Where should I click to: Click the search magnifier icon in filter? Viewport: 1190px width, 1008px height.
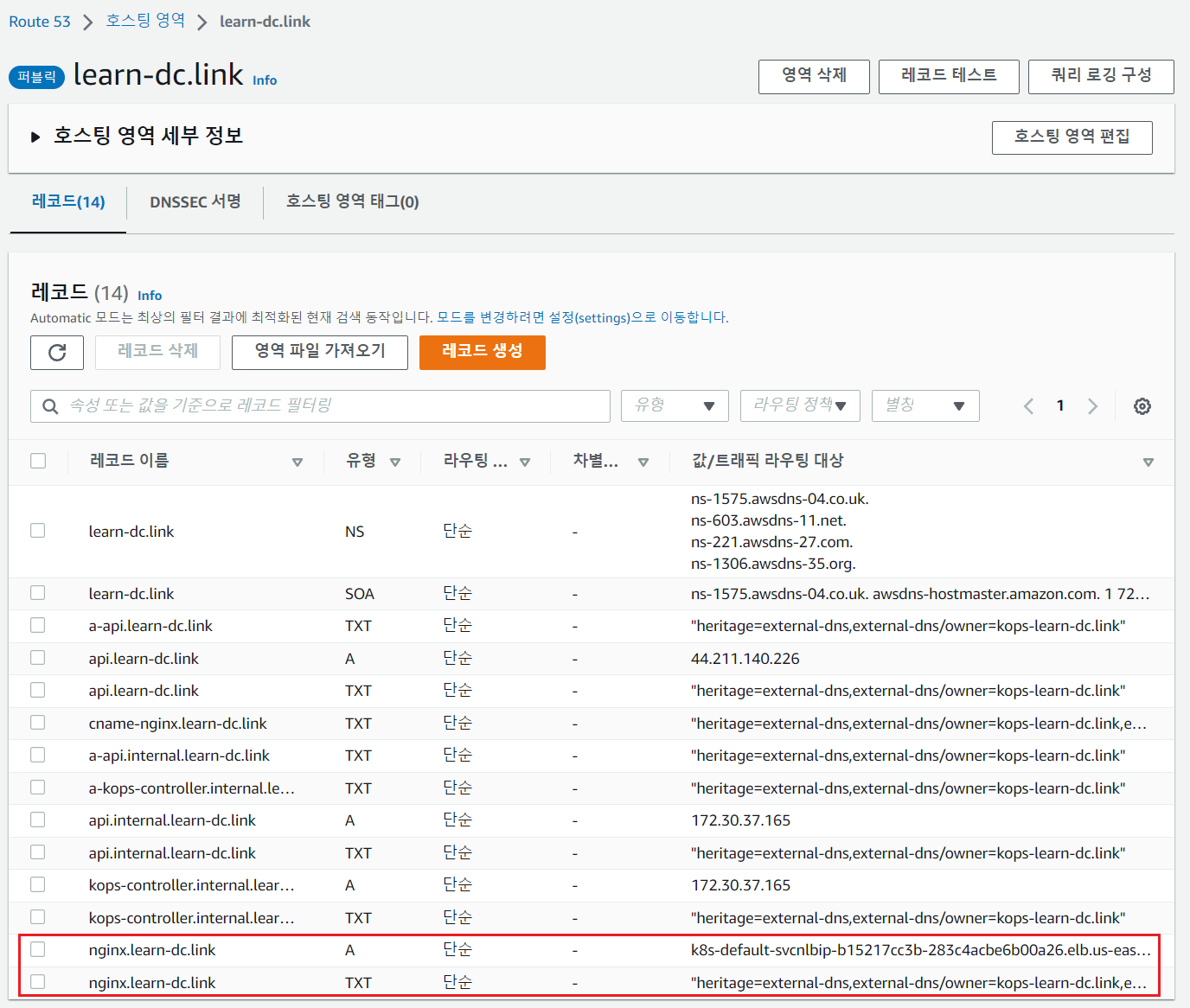(x=50, y=406)
